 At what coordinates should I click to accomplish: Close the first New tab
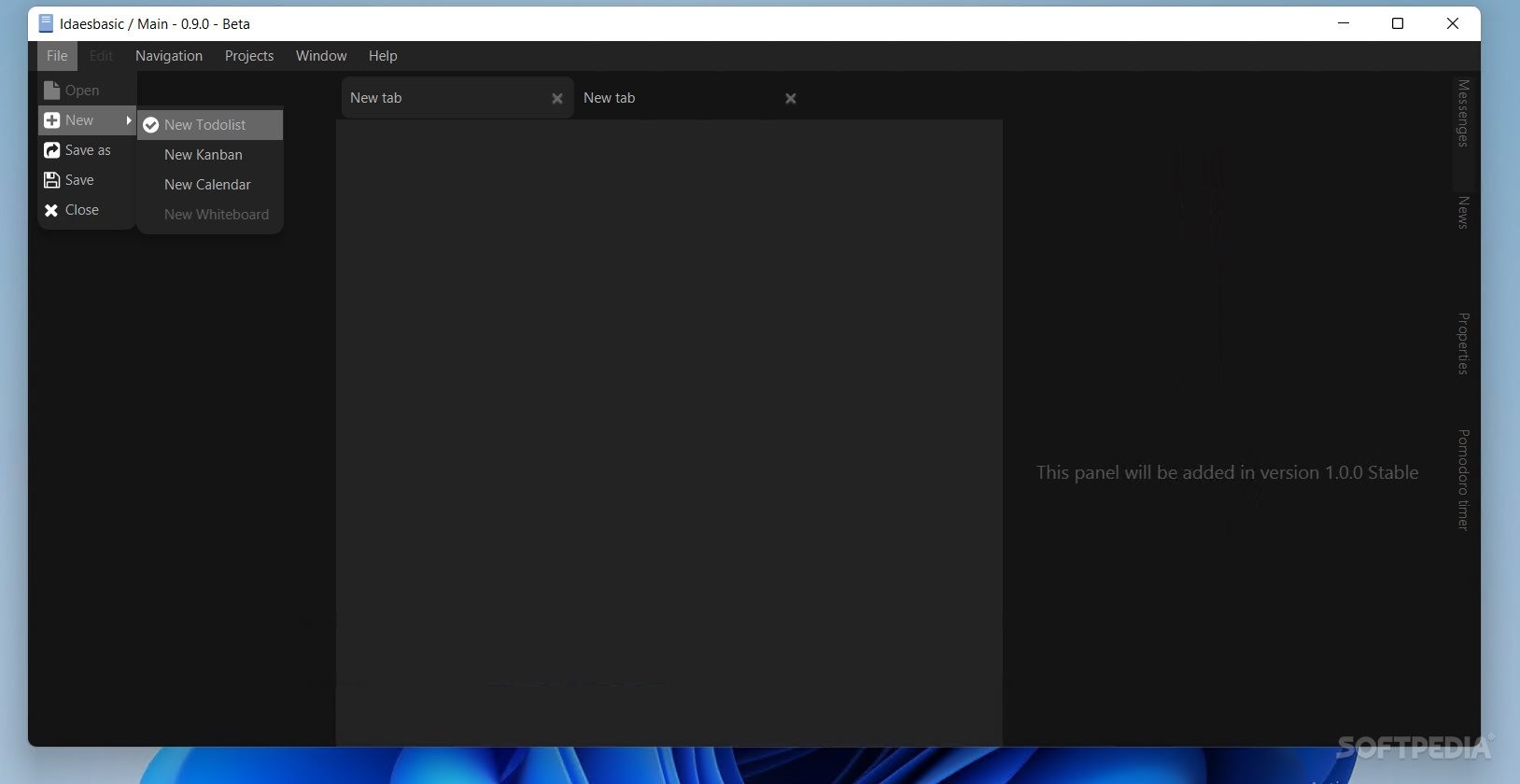coord(557,99)
